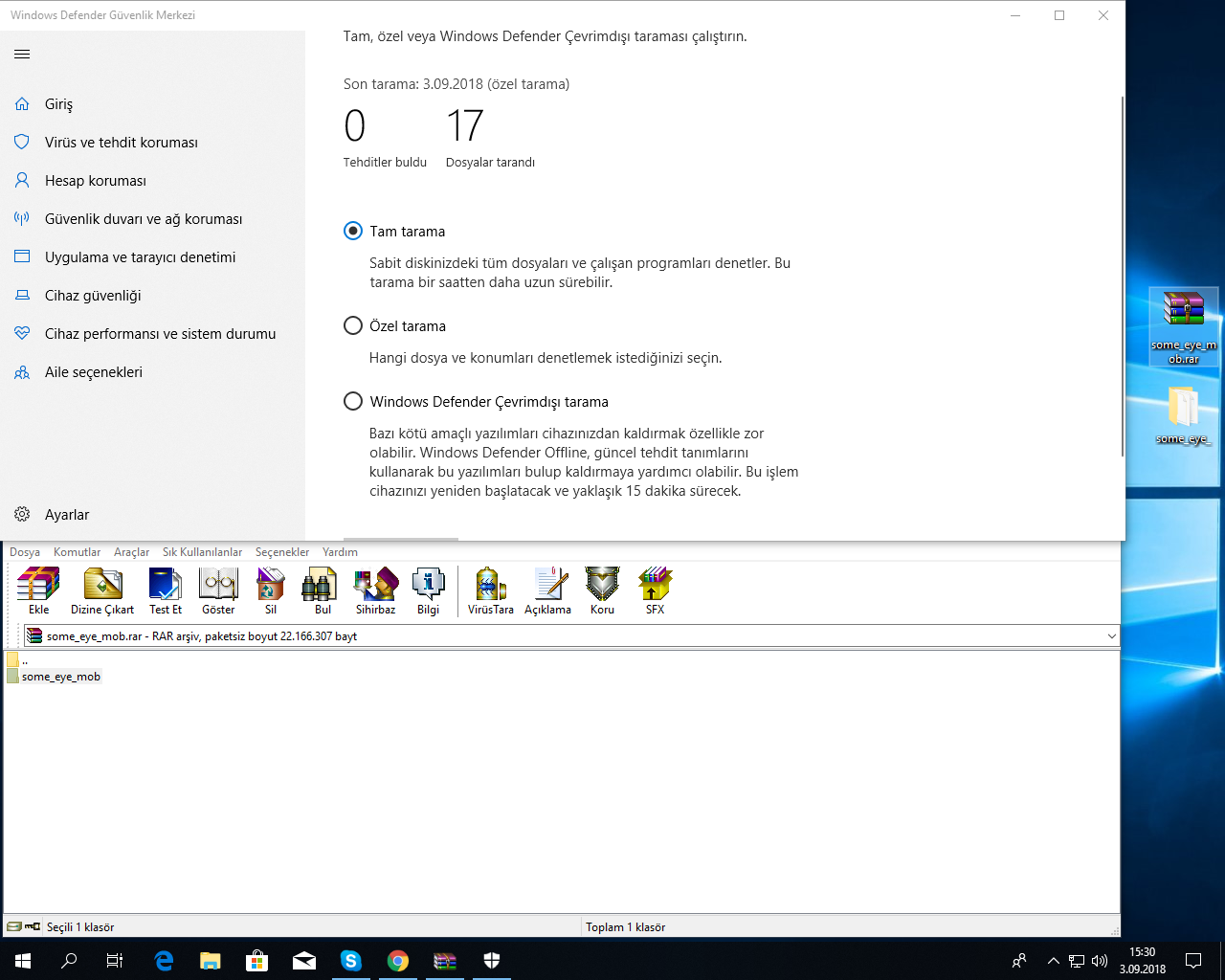Image resolution: width=1225 pixels, height=980 pixels.
Task: Open Microsoft Store from taskbar
Action: (x=256, y=961)
